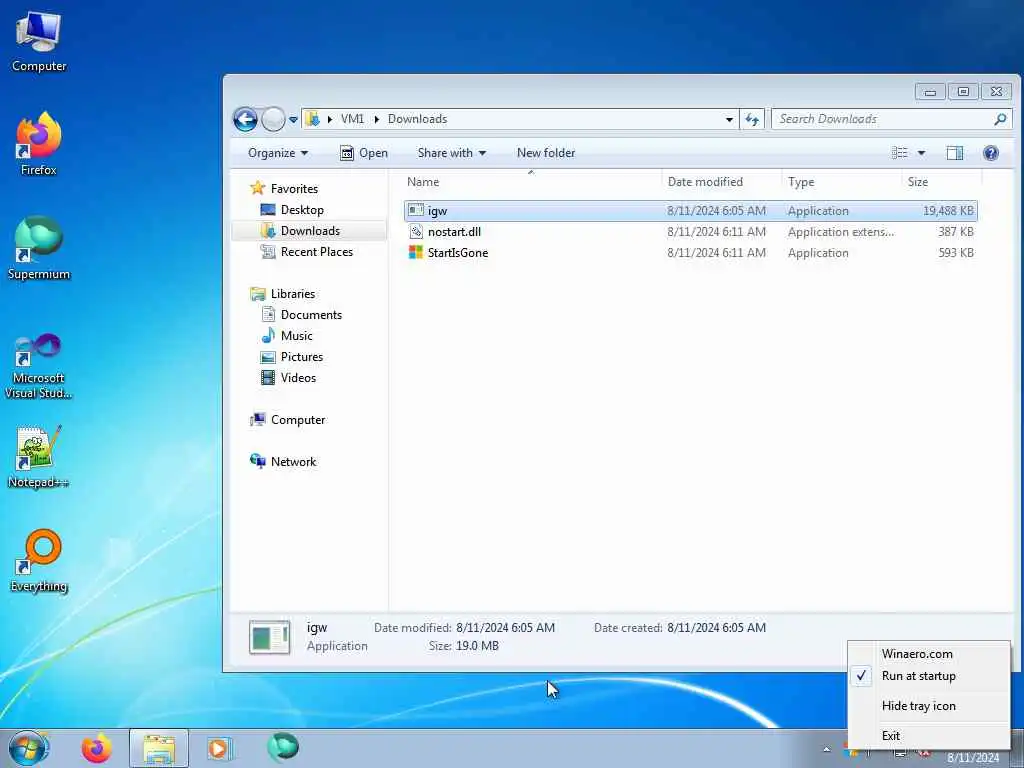Toggle the preview pane button
This screenshot has height=768, width=1024.
955,153
